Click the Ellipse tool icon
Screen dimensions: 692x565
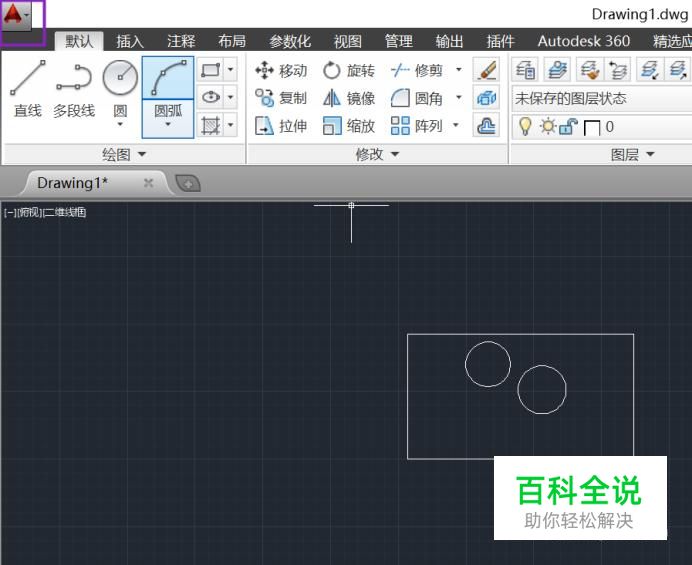tap(210, 97)
